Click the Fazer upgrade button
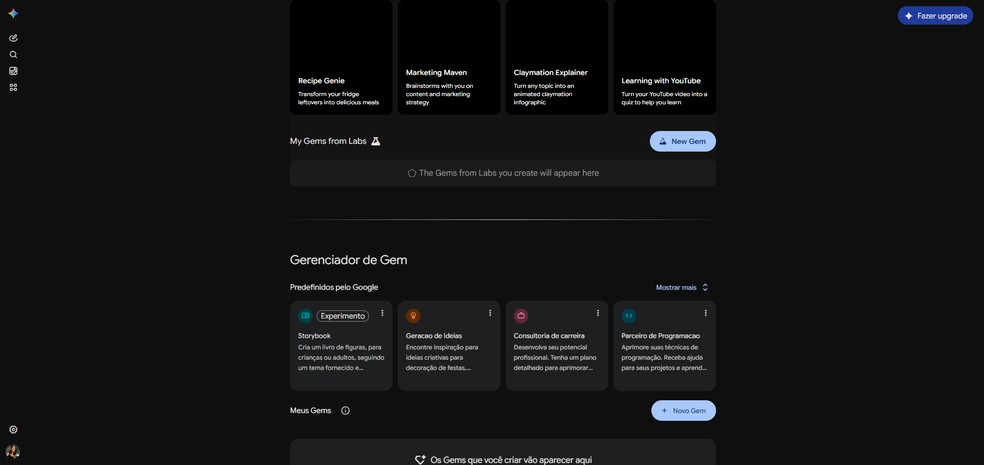The image size is (984, 465). coord(935,16)
